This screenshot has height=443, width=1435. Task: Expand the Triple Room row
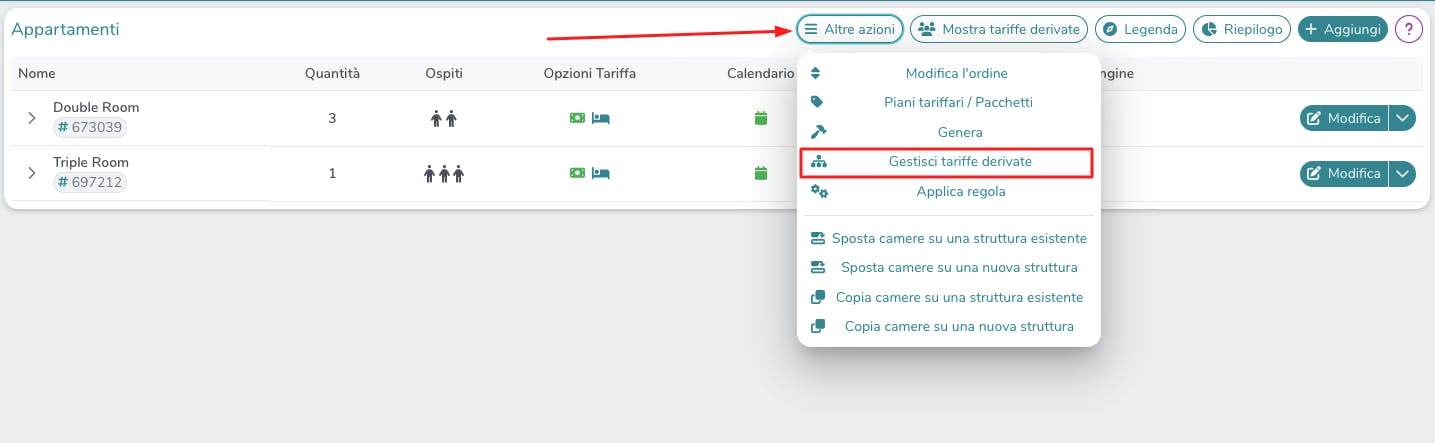[x=32, y=173]
